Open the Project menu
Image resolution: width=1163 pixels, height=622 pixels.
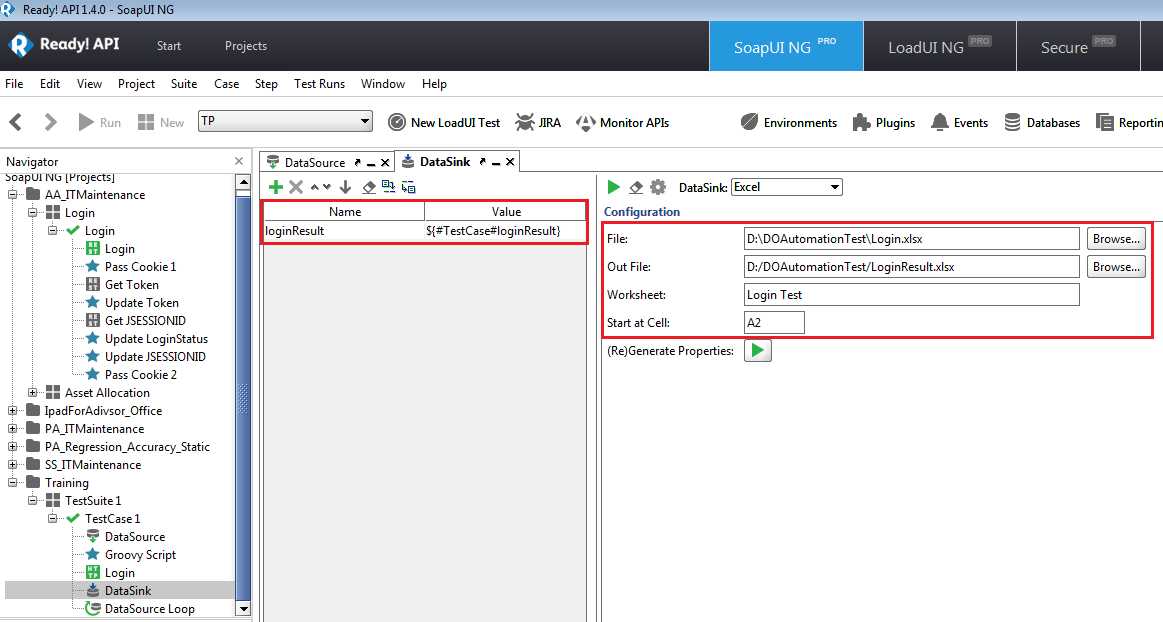pos(136,84)
